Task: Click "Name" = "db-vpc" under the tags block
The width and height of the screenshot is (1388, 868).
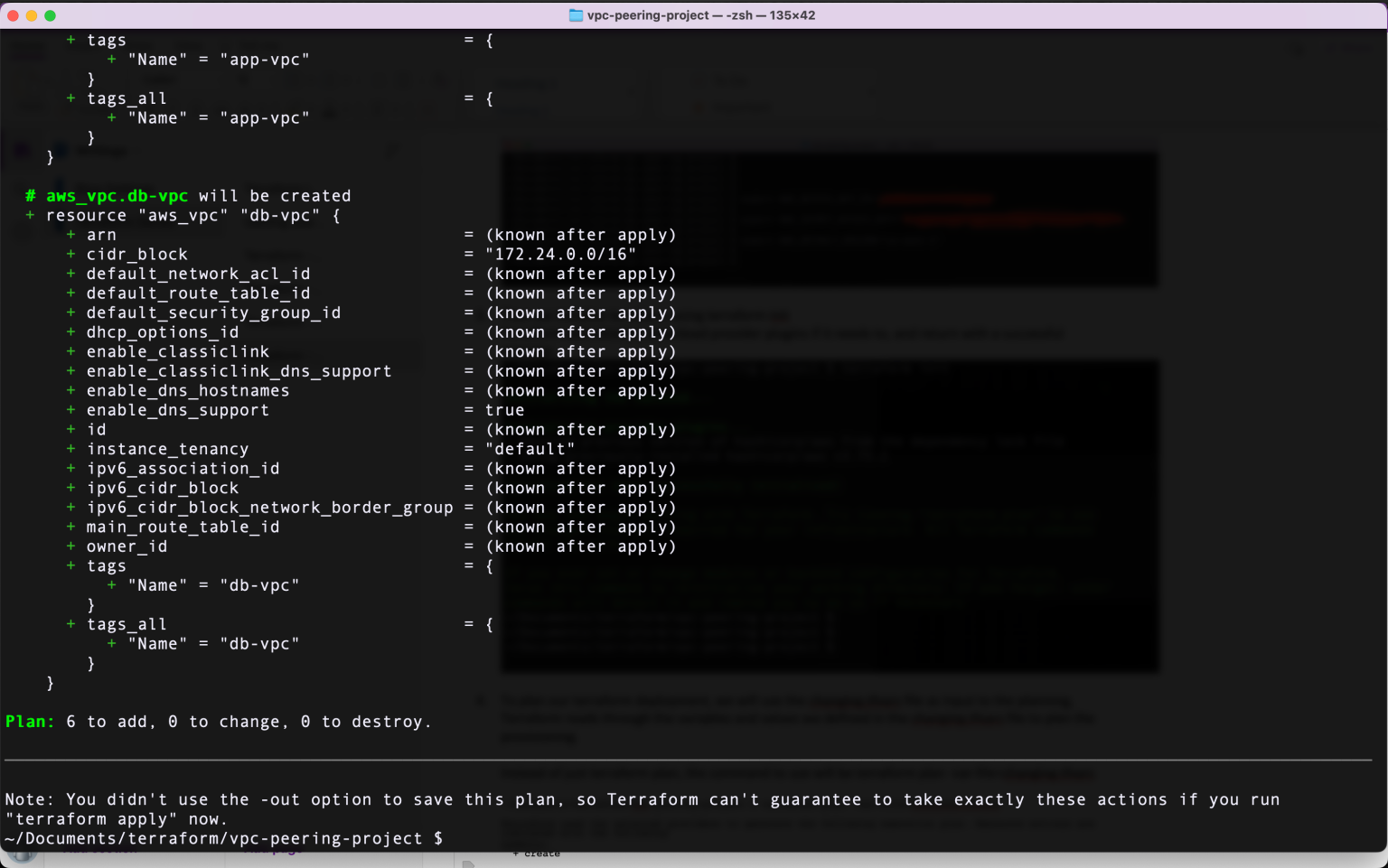Action: 213,585
